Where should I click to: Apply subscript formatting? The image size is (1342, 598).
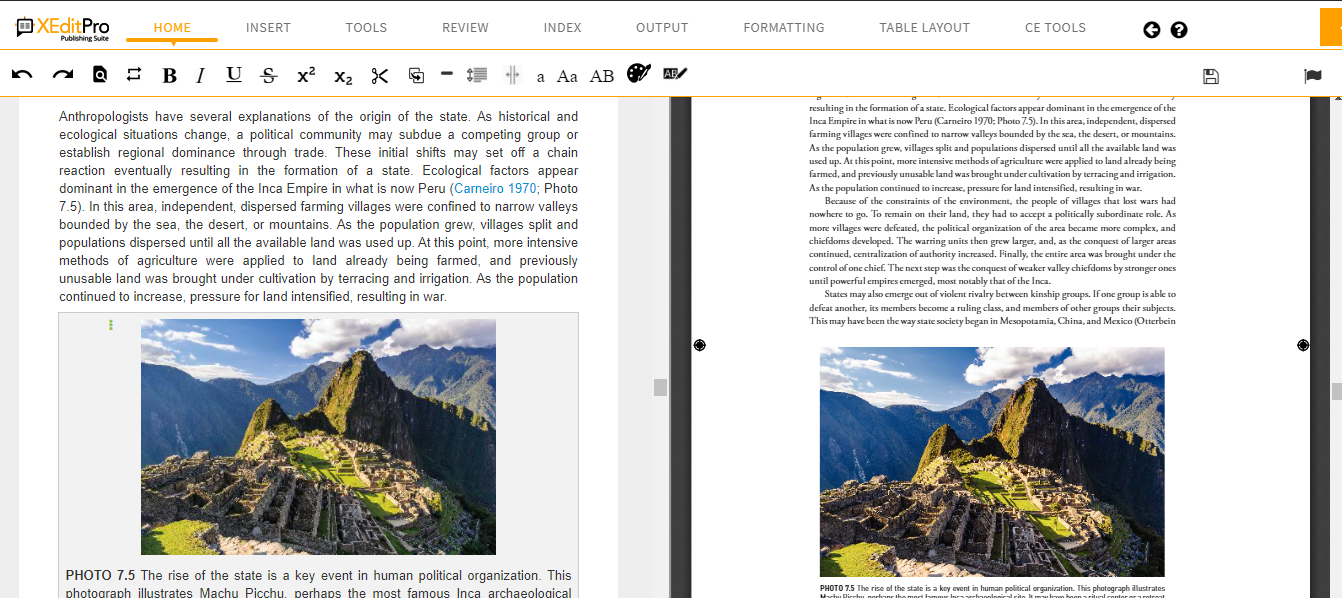[x=343, y=76]
